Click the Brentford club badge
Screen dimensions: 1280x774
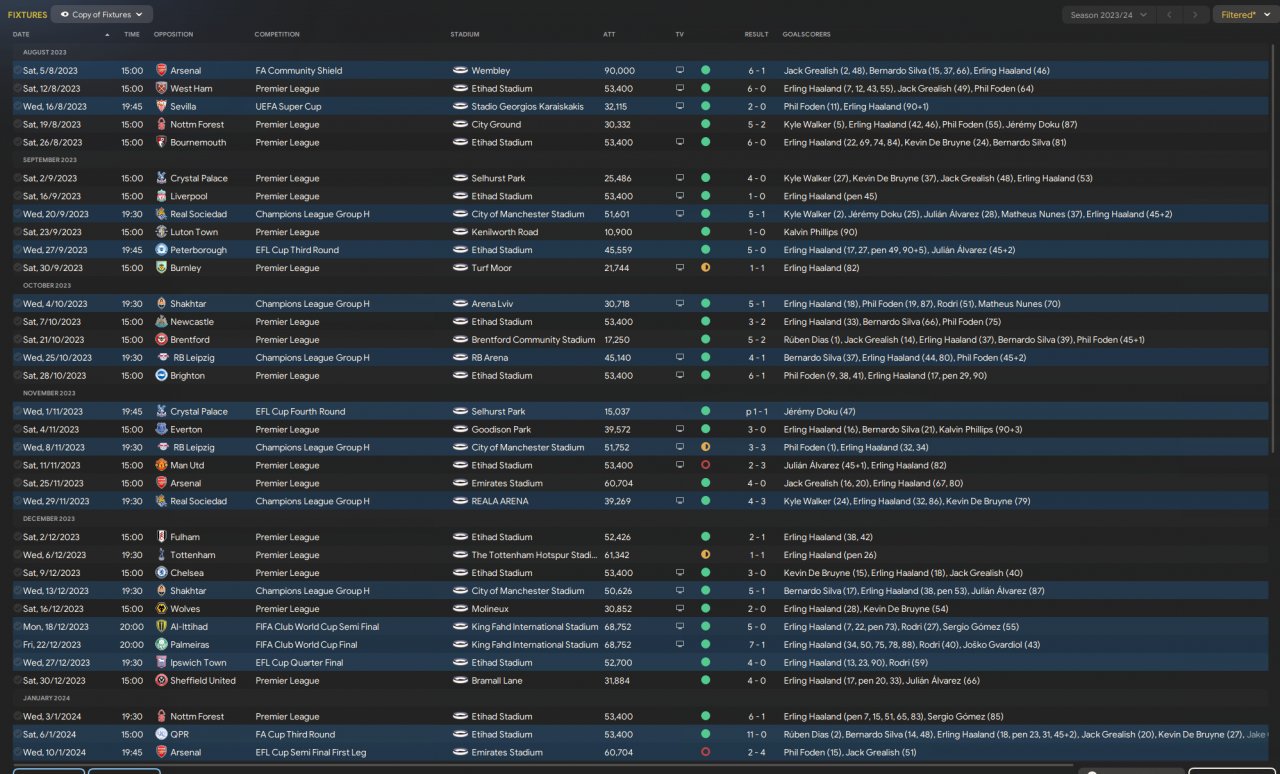click(162, 340)
